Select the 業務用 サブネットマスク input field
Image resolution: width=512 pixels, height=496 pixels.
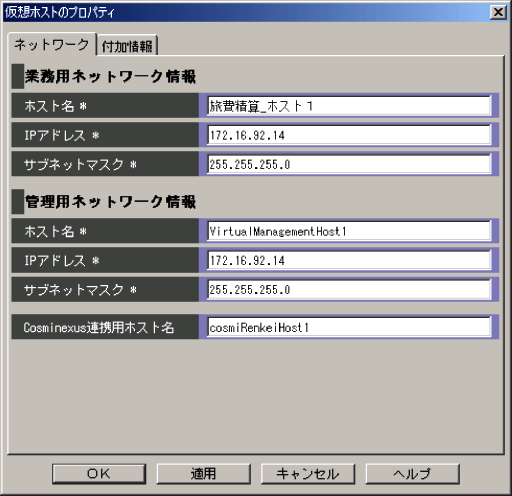pyautogui.click(x=349, y=164)
